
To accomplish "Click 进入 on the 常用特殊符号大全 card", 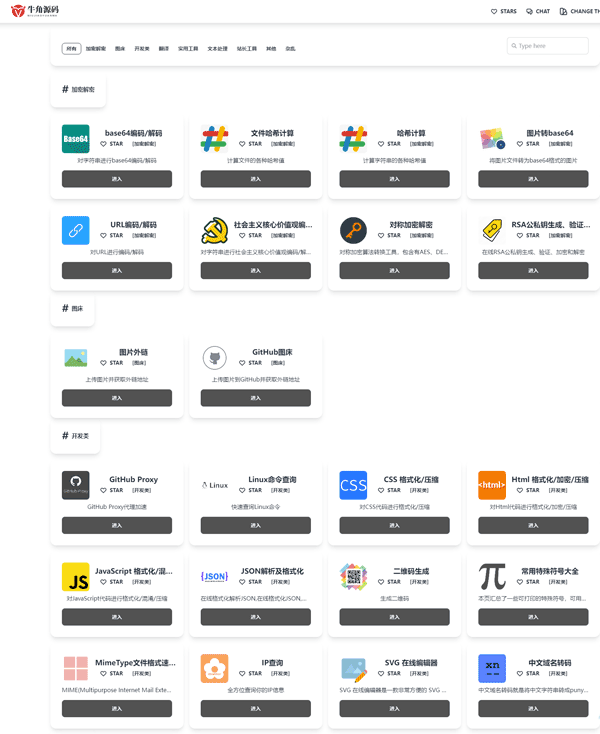I will tap(533, 617).
